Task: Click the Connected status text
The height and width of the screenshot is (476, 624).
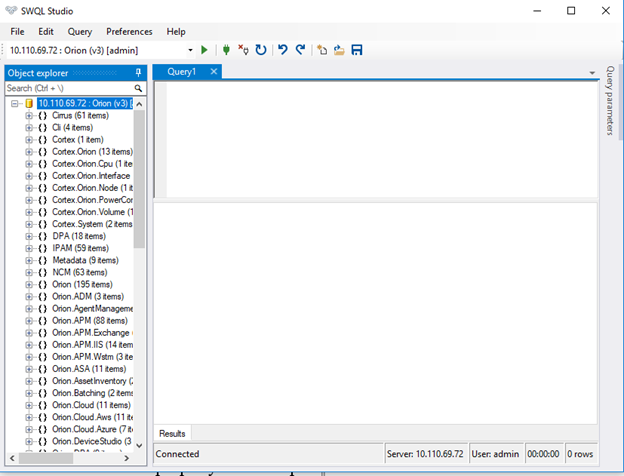Action: pos(177,454)
